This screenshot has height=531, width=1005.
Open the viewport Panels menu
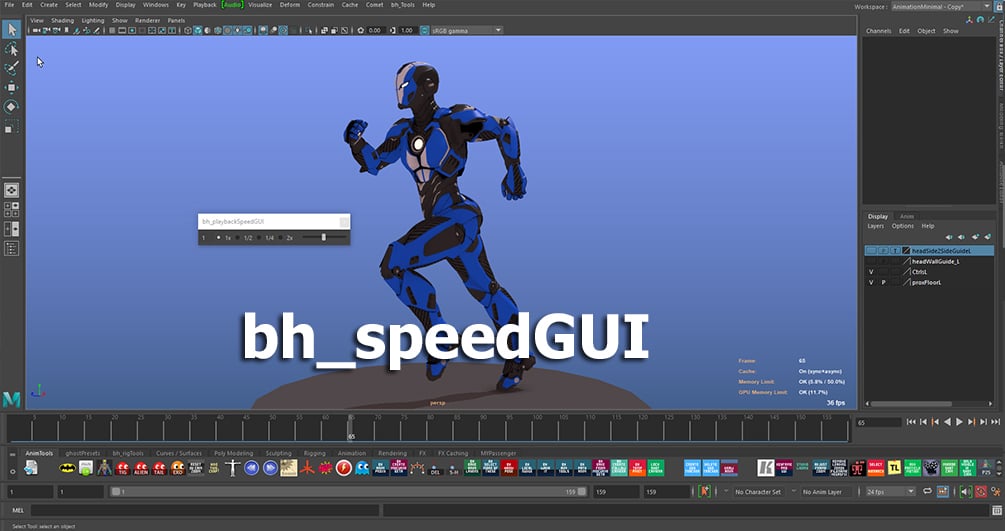point(176,21)
